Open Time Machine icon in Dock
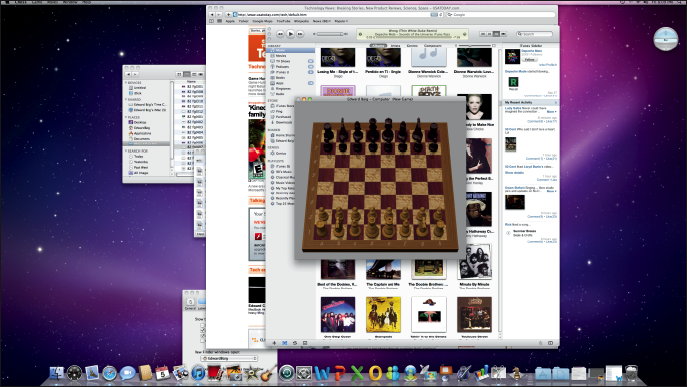Image resolution: width=687 pixels, height=387 pixels. pos(287,373)
